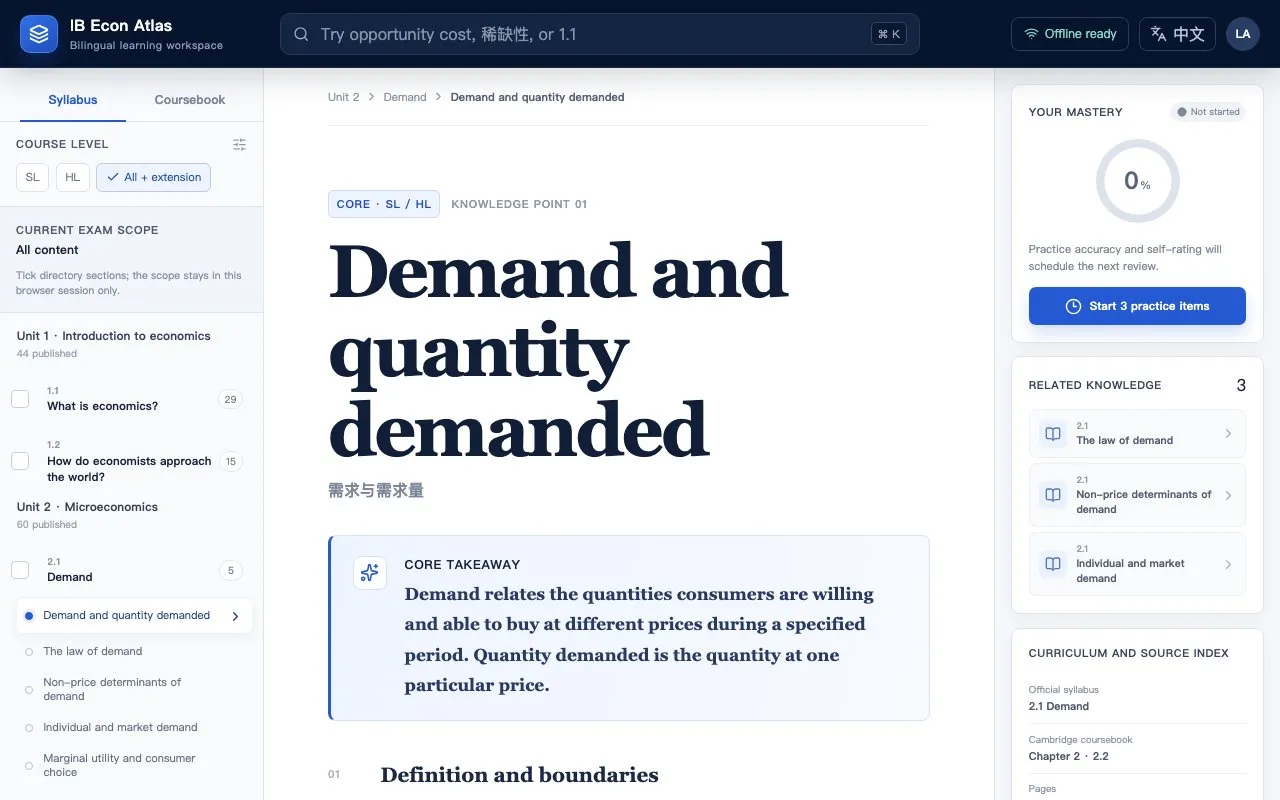The height and width of the screenshot is (800, 1280).
Task: Click the sparkle icon in Core Takeaway
Action: (x=370, y=573)
